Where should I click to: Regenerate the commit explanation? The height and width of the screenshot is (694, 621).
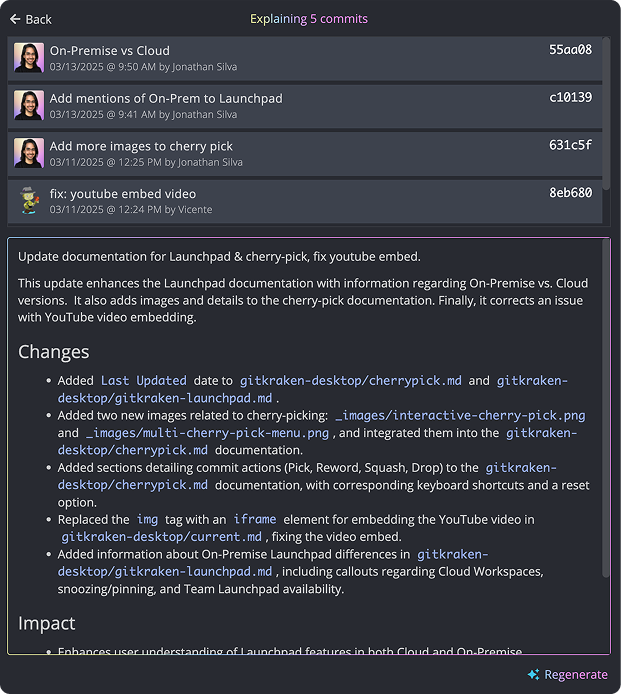(567, 674)
